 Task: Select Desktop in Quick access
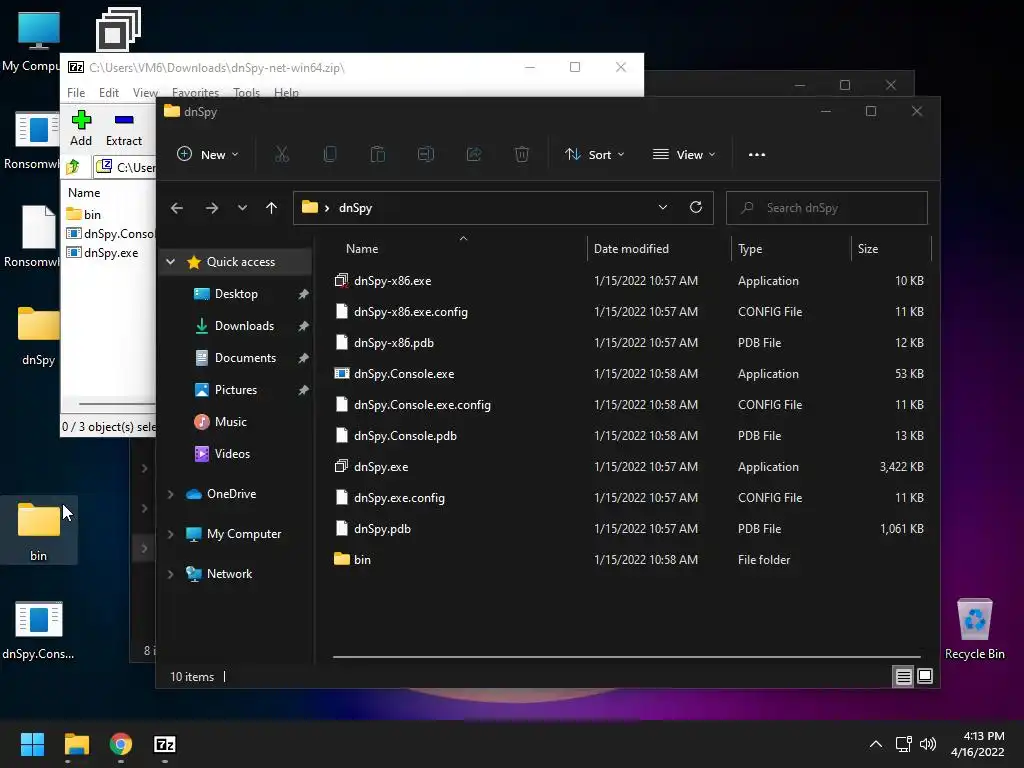pyautogui.click(x=236, y=294)
